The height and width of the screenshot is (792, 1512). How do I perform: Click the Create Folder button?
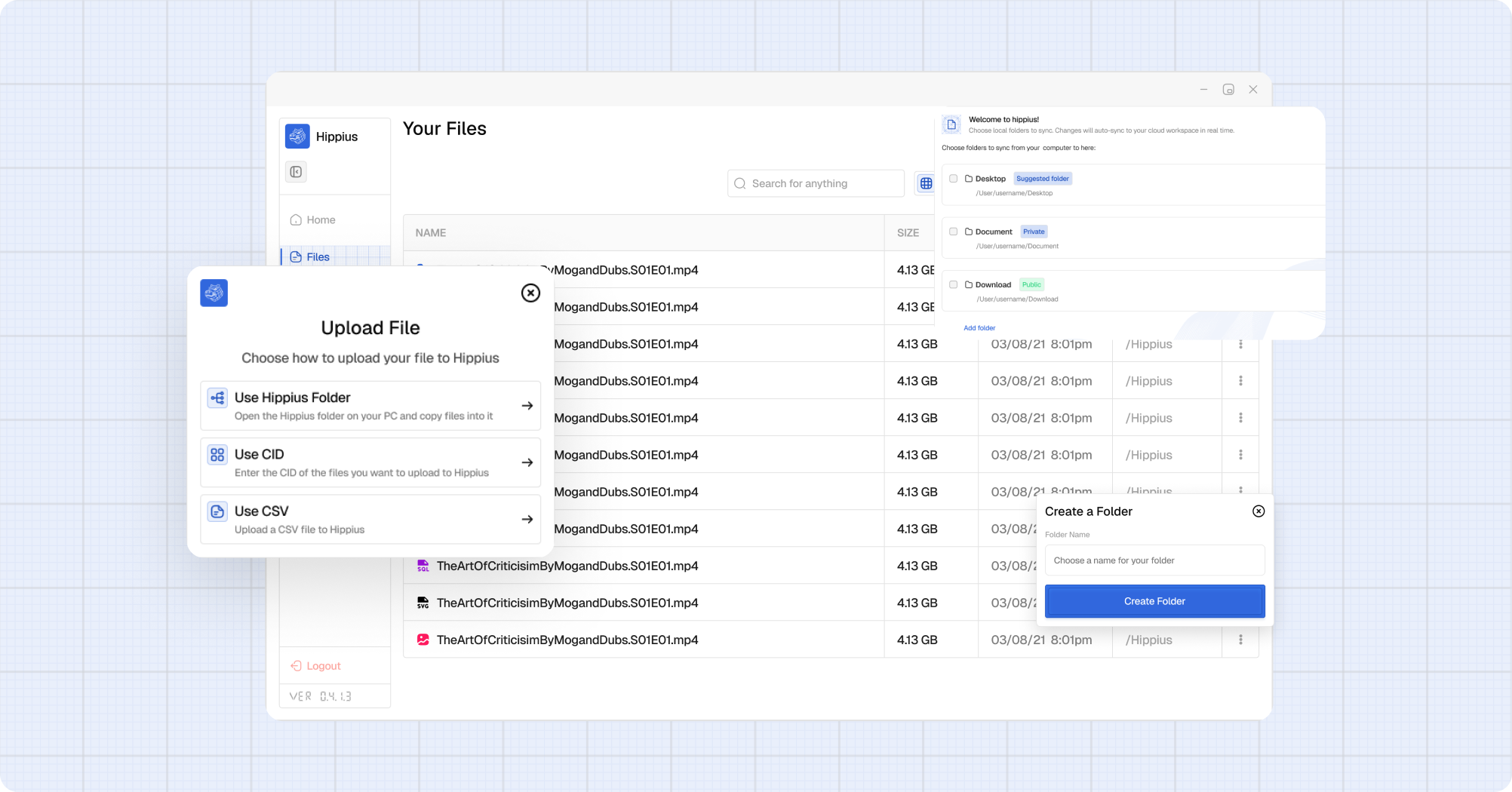[1154, 601]
